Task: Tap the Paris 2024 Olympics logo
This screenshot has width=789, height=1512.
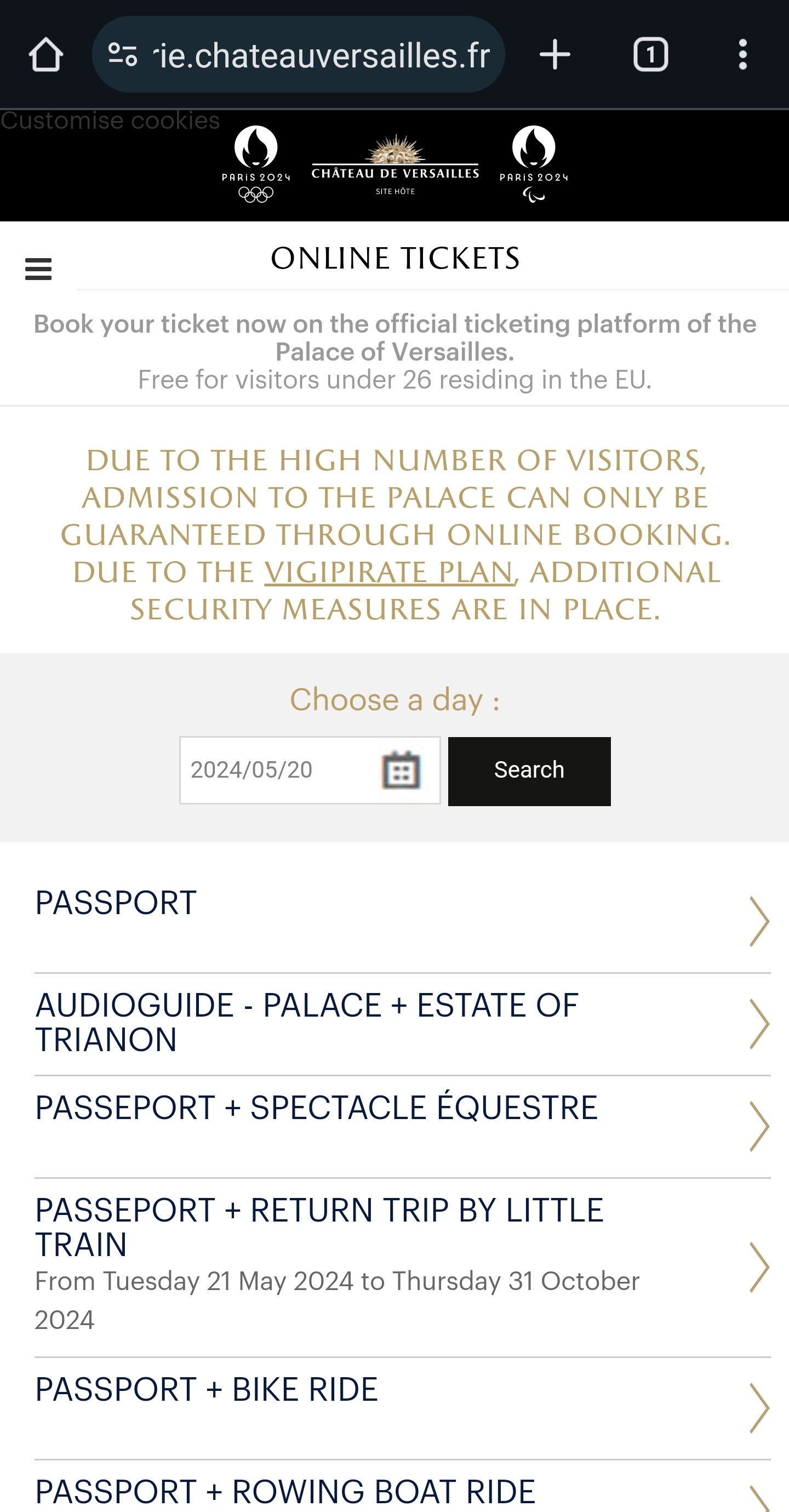Action: coord(256,164)
